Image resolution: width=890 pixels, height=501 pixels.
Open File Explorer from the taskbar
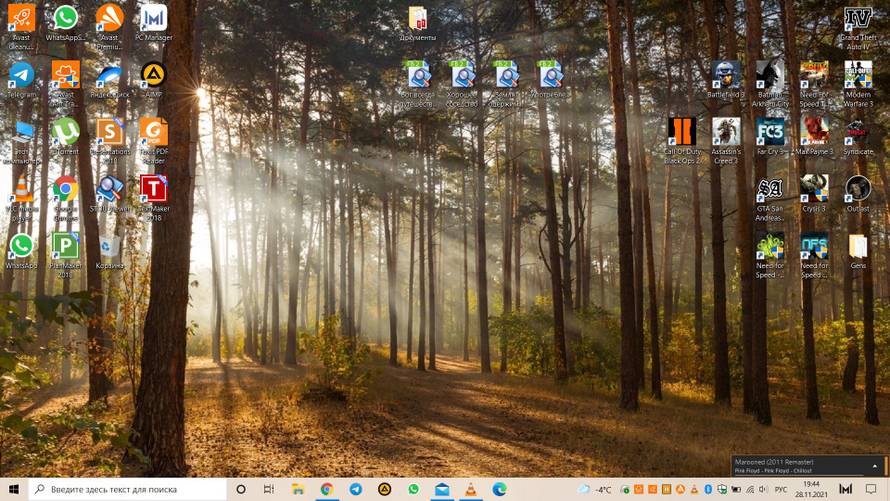[x=298, y=489]
